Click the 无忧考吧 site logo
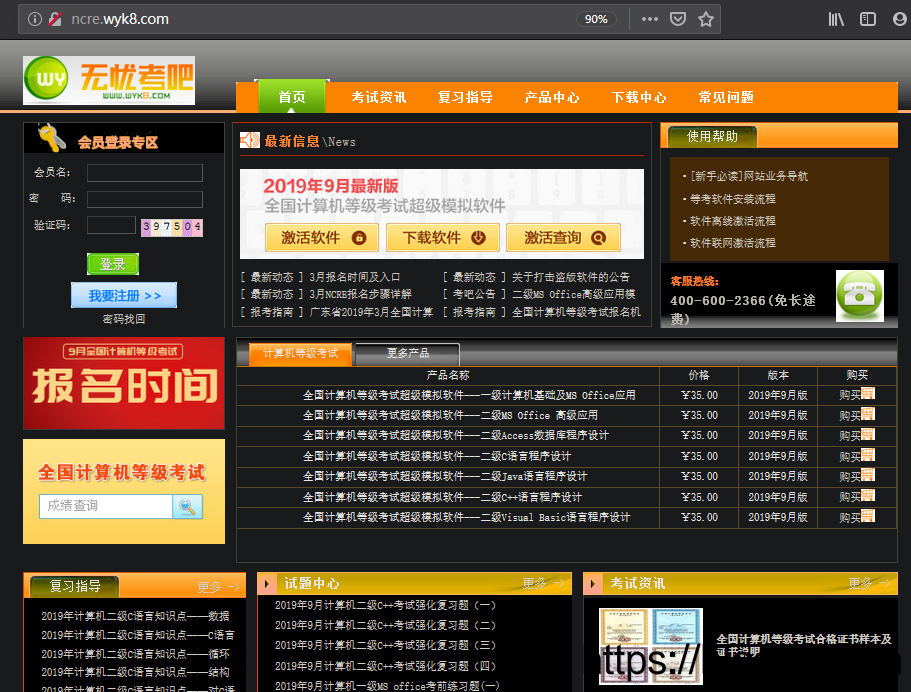The image size is (911, 692). (x=109, y=80)
